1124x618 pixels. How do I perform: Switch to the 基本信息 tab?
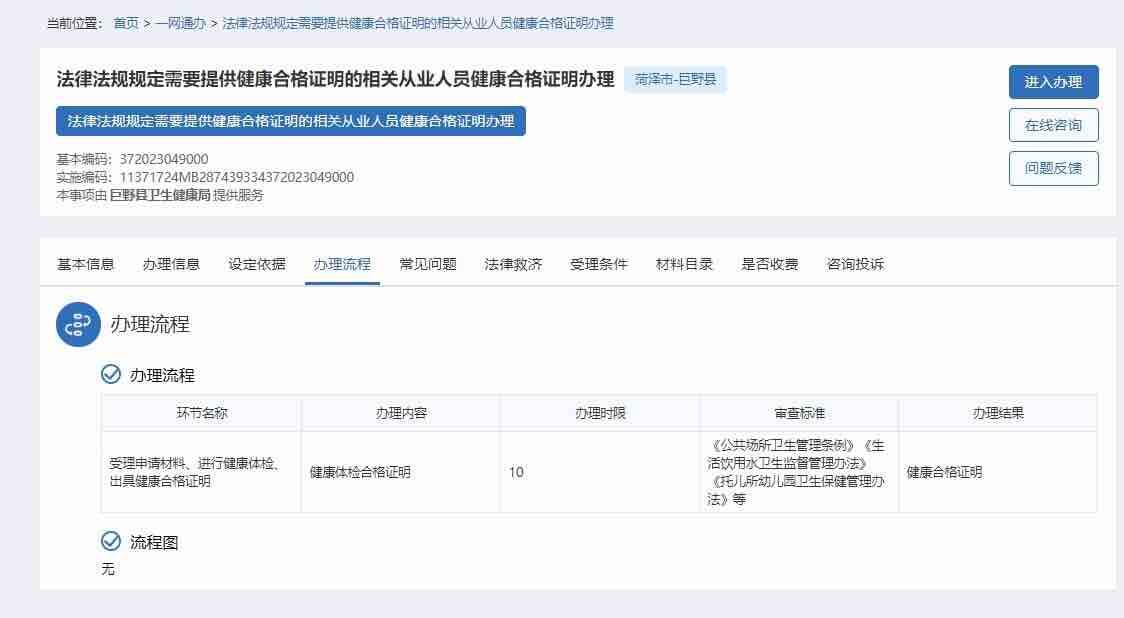point(85,264)
